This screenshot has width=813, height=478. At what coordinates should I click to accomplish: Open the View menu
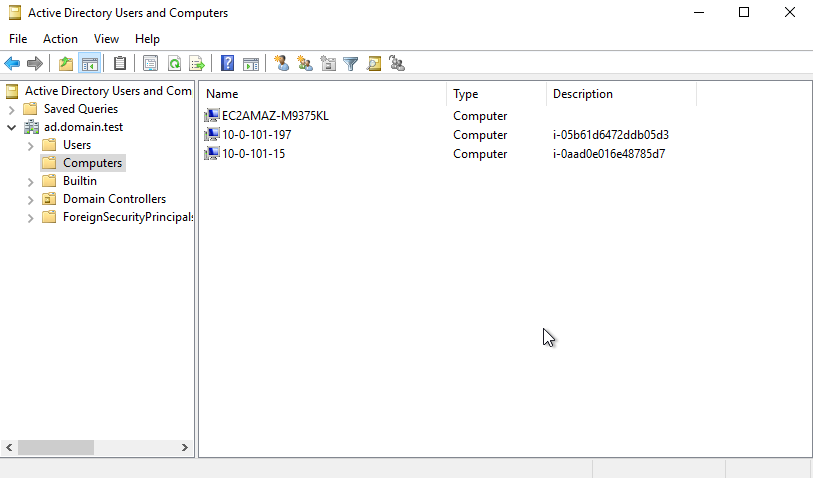point(106,39)
